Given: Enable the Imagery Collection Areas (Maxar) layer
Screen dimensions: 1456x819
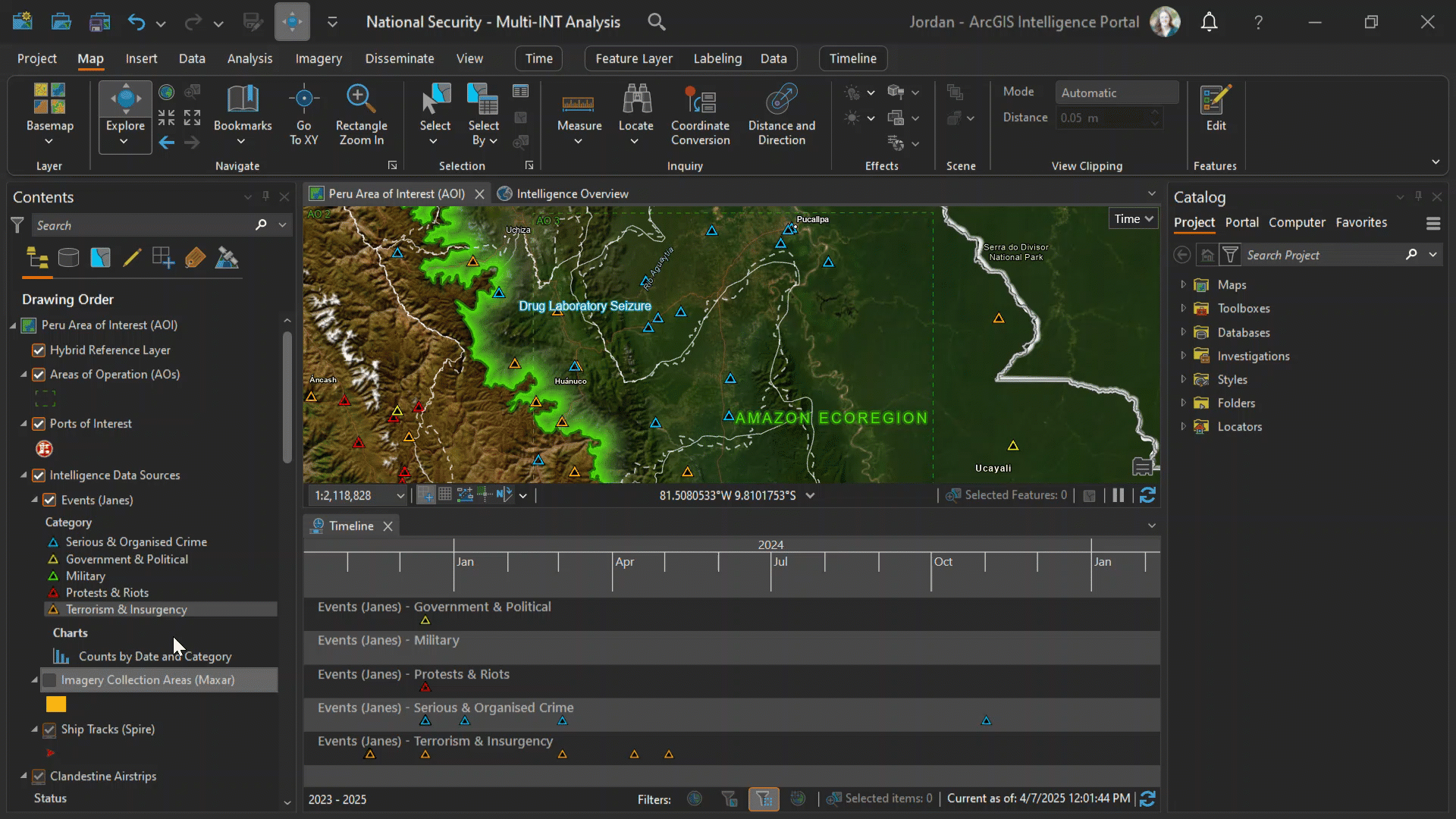Looking at the screenshot, I should 49,680.
